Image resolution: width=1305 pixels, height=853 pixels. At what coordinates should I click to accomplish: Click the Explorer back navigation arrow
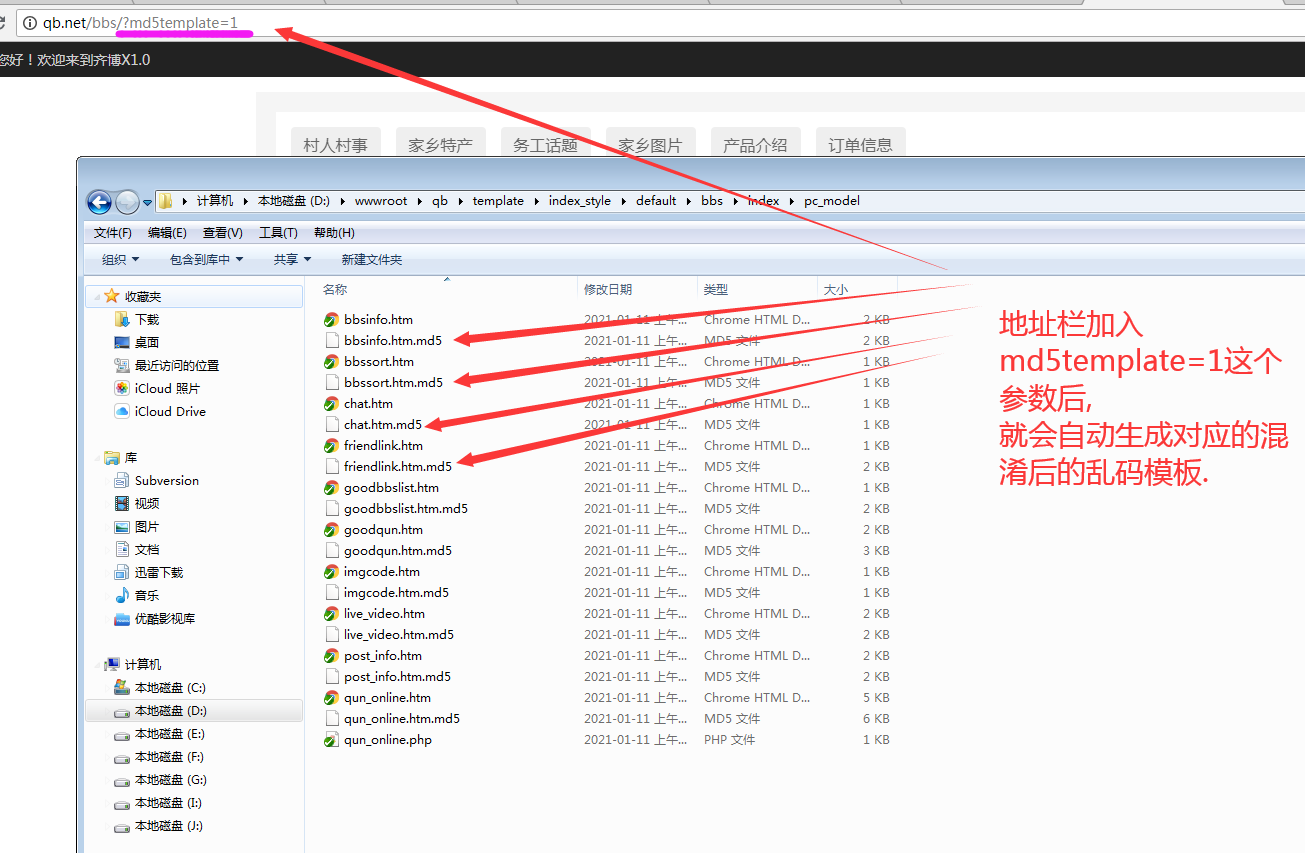(x=99, y=202)
